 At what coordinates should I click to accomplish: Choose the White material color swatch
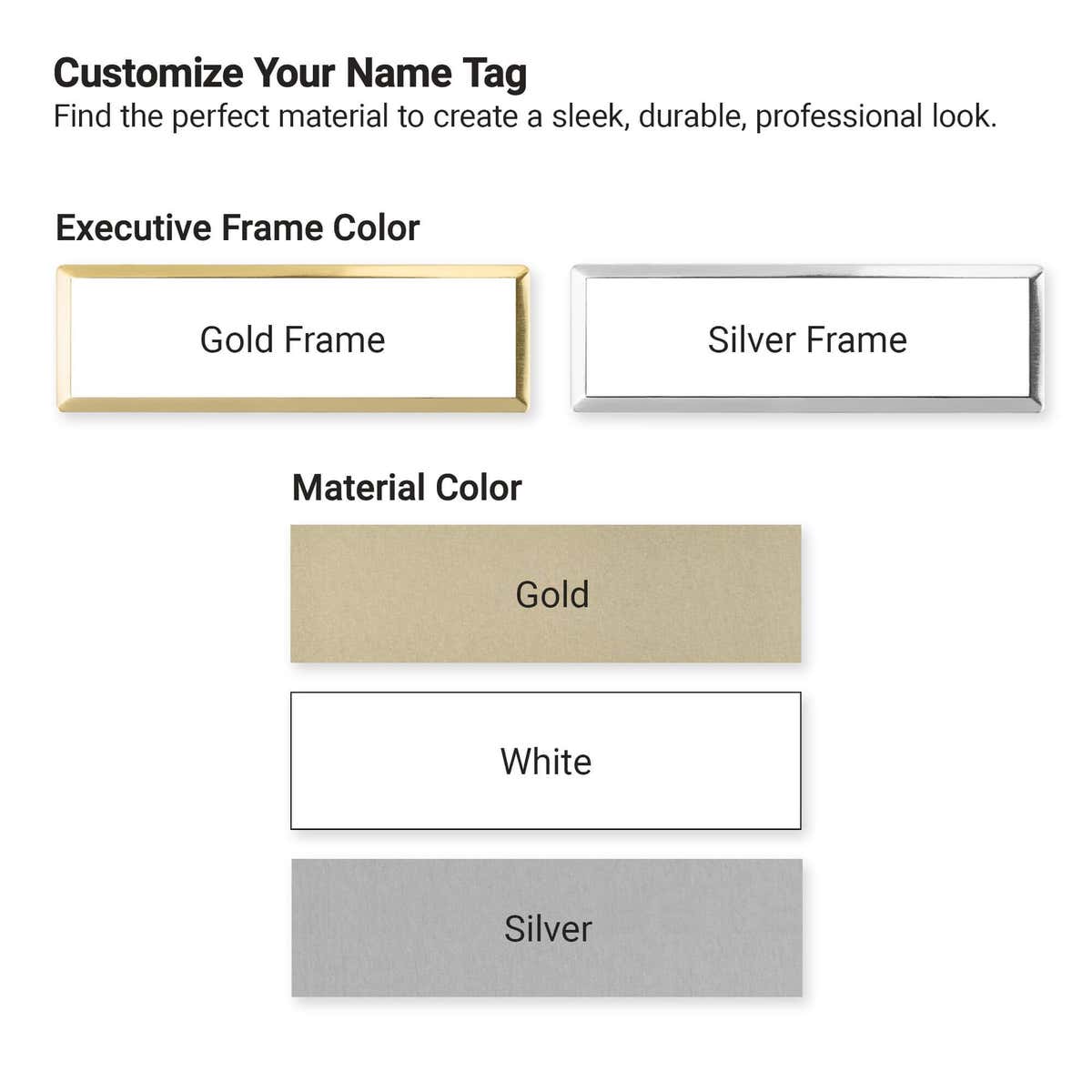click(546, 761)
